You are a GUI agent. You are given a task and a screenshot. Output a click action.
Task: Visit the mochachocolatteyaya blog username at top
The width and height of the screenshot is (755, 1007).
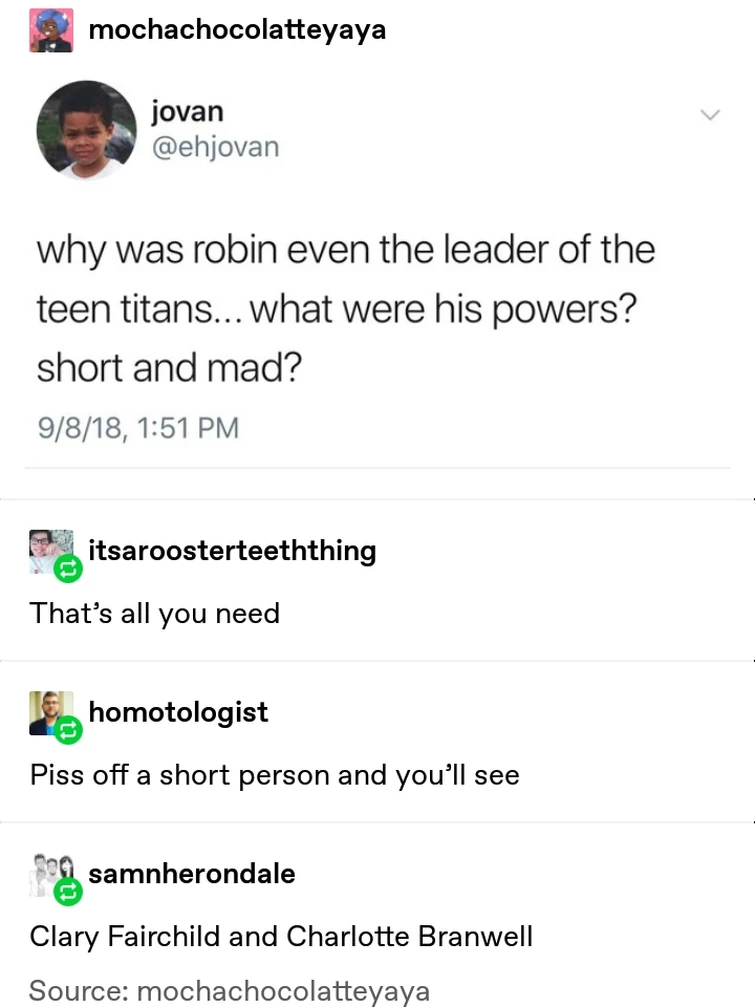click(237, 30)
